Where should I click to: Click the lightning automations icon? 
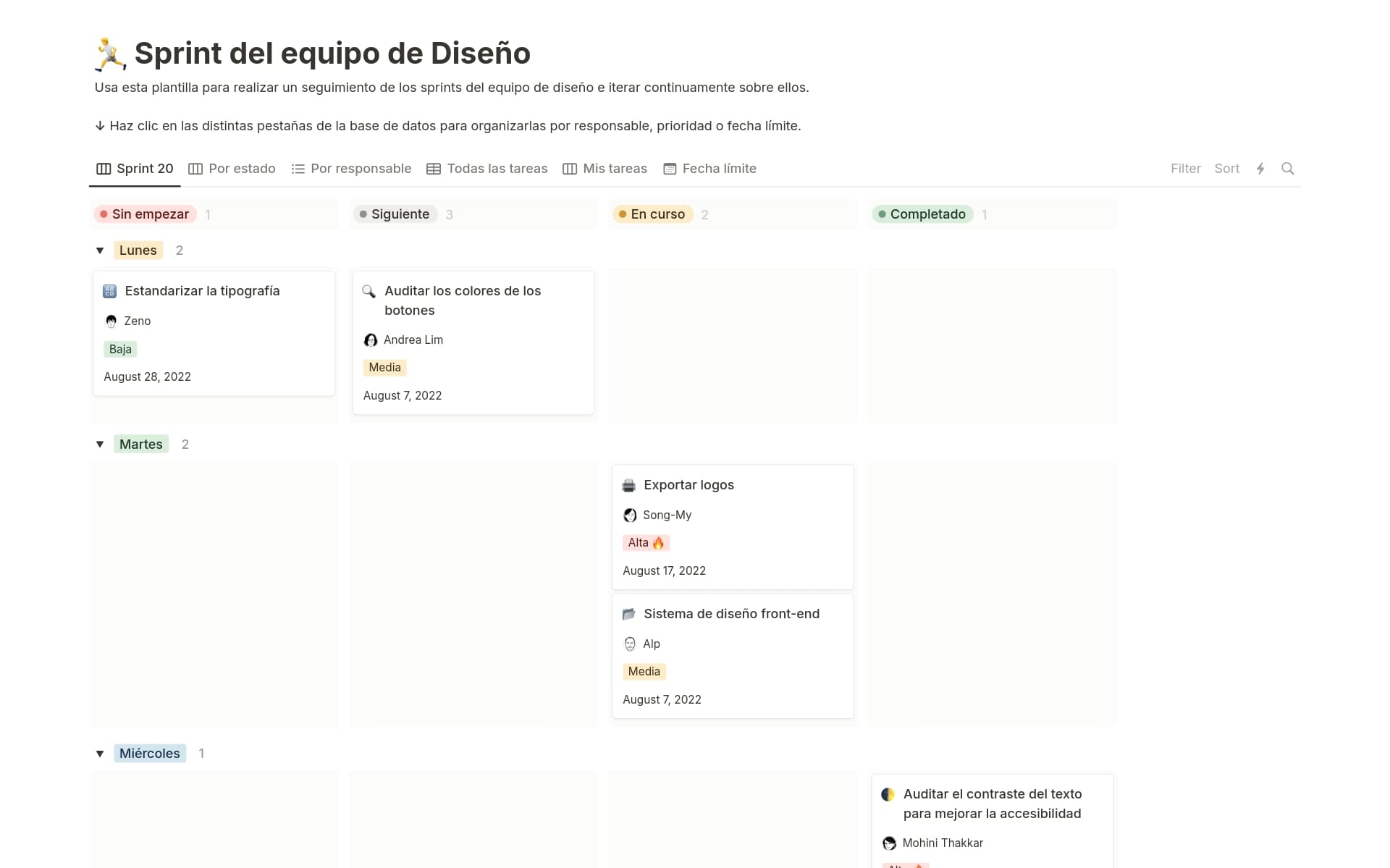tap(1260, 168)
